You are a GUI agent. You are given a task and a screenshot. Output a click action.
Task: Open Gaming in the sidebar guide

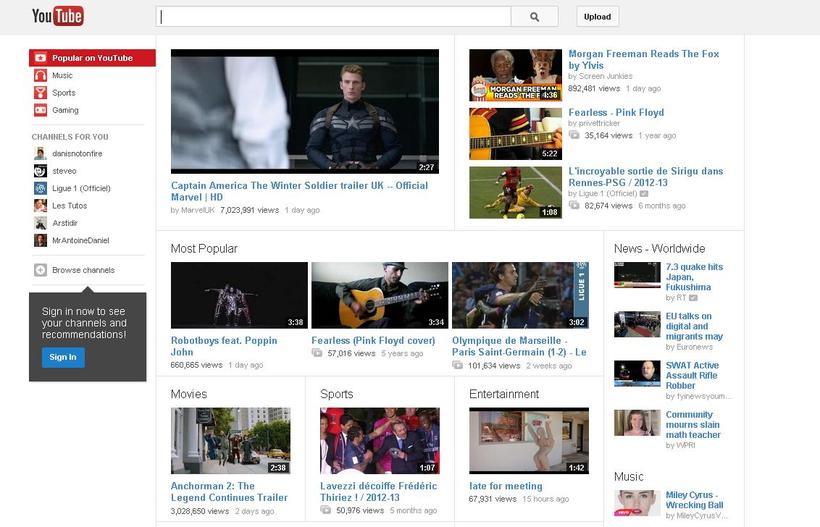[65, 110]
